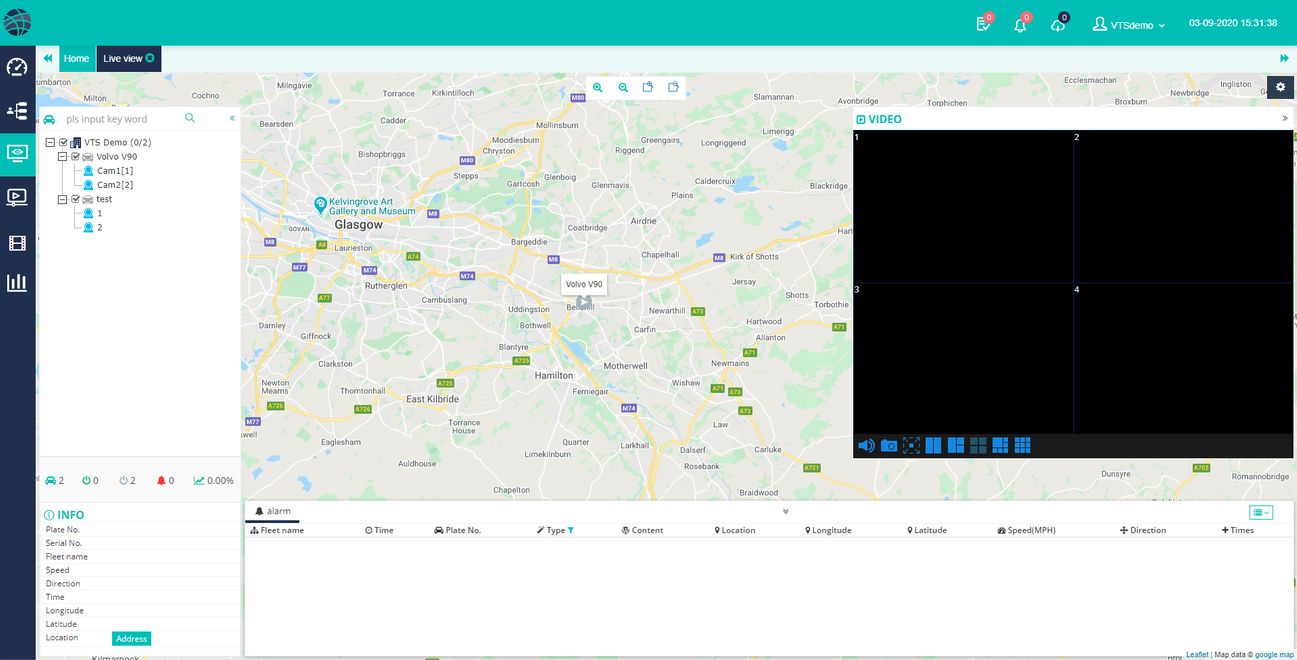Screen dimensions: 1297x660
Task: Click the Address button in INFO
Action: pyautogui.click(x=131, y=638)
